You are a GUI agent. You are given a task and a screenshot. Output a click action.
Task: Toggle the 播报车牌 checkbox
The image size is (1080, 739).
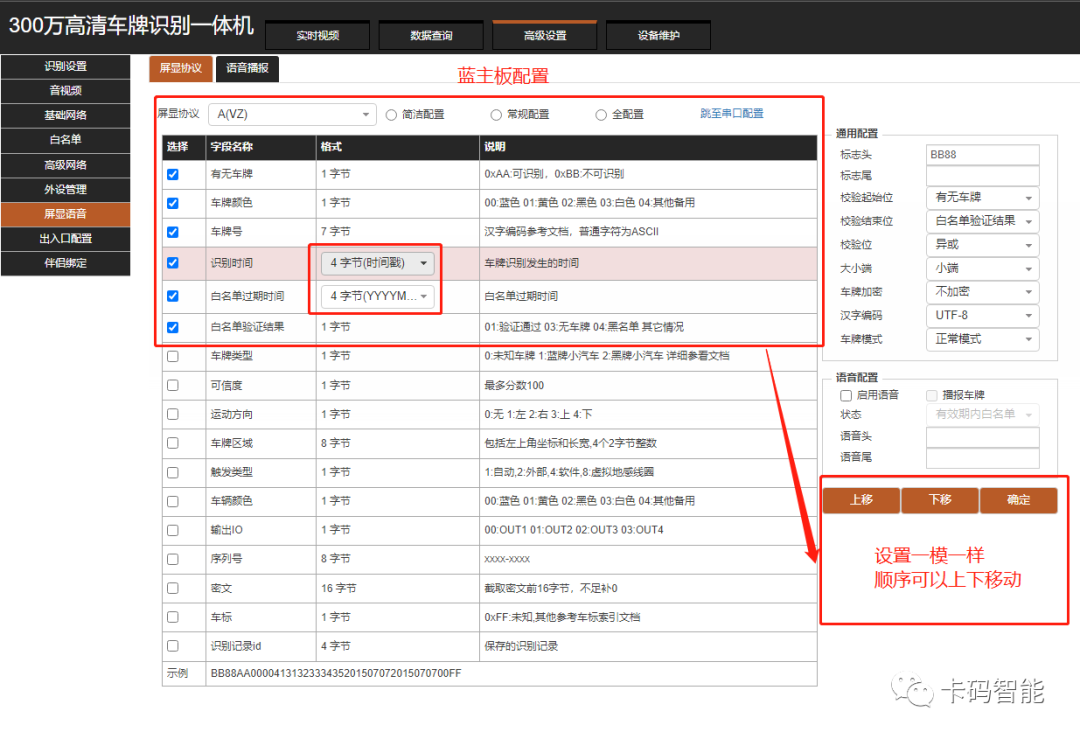click(x=932, y=395)
